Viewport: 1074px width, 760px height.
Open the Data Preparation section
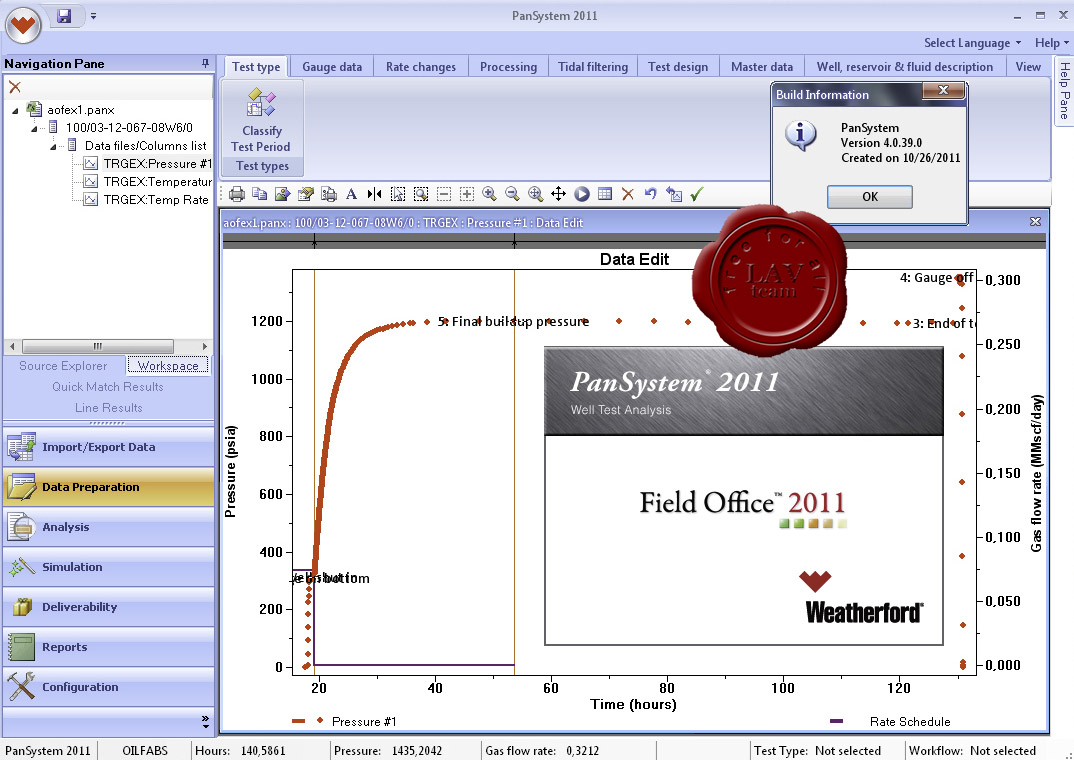point(108,487)
